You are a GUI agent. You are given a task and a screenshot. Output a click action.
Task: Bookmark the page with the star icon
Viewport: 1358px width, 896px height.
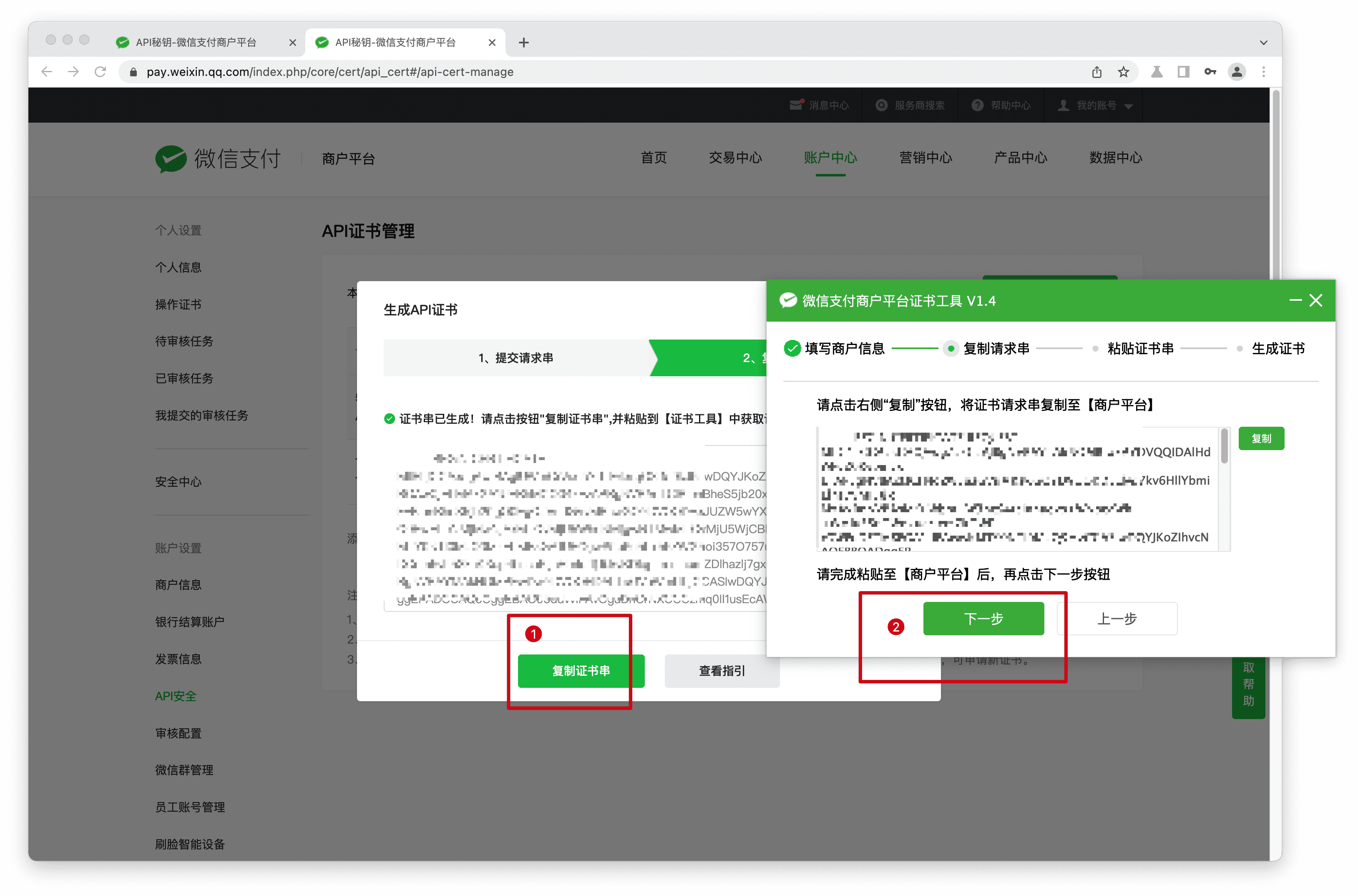coord(1124,72)
